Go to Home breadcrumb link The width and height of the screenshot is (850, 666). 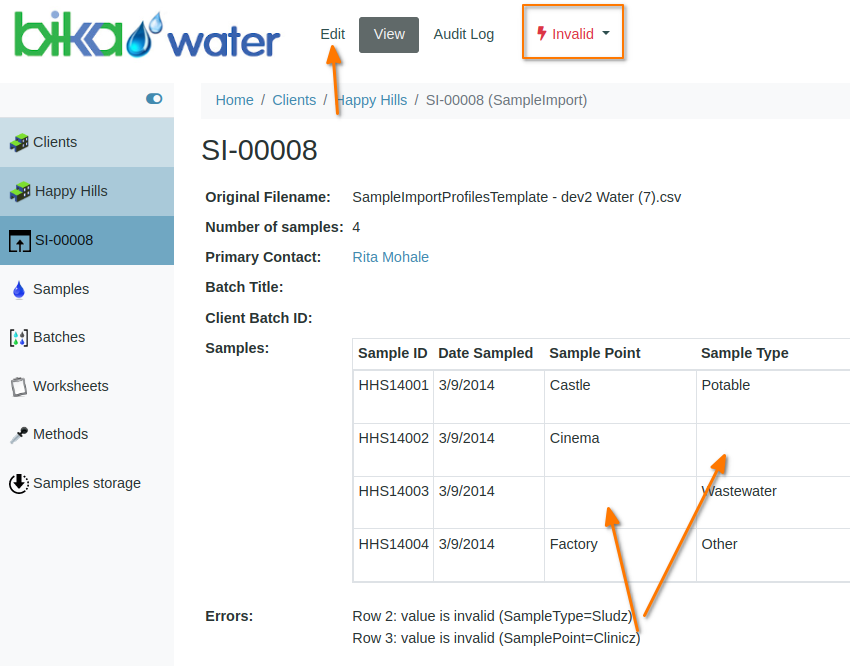pos(234,100)
